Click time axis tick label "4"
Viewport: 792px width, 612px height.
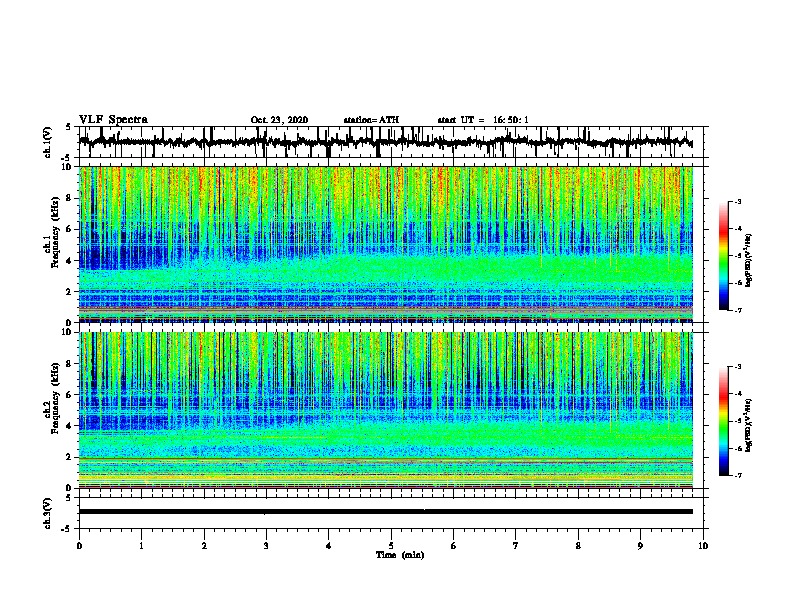click(x=329, y=546)
